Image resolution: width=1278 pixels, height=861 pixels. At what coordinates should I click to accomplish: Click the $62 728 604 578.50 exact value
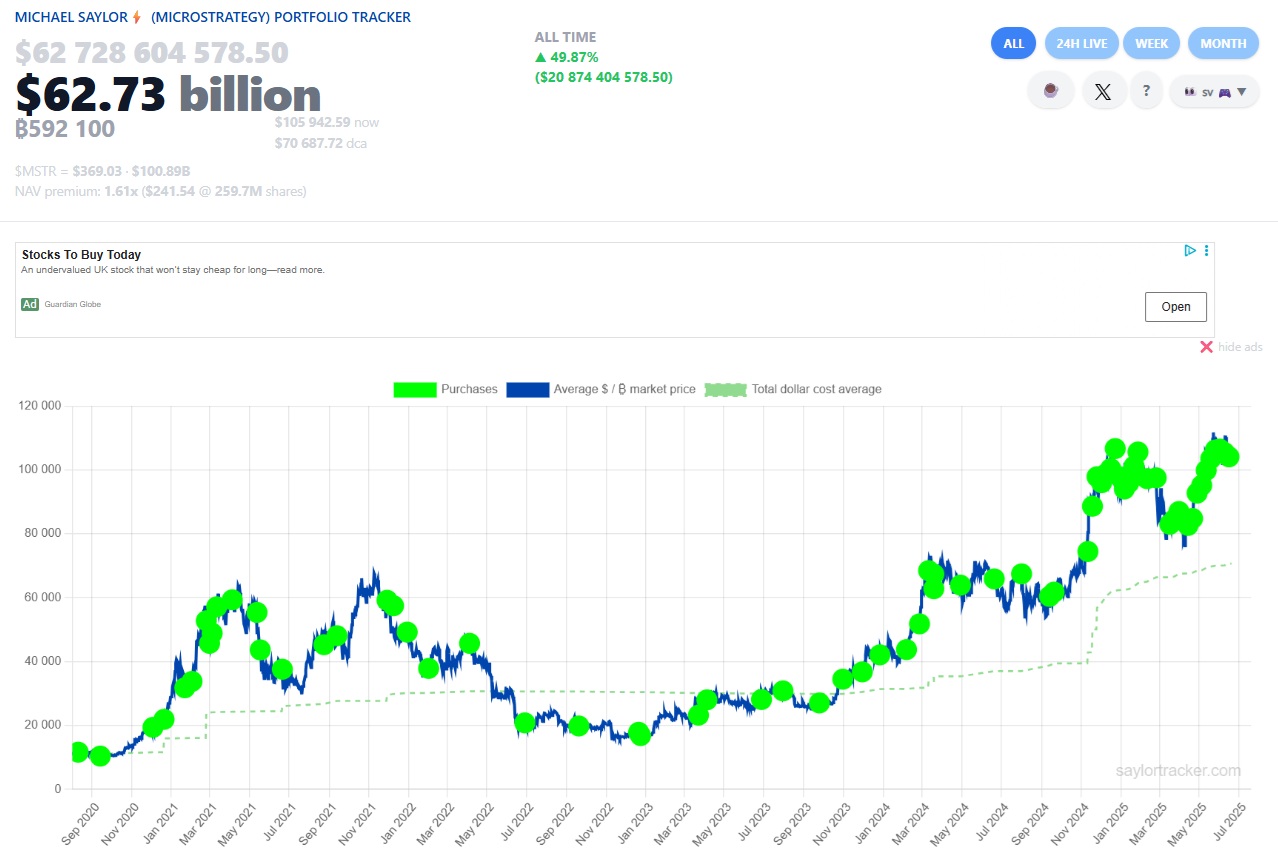point(152,52)
